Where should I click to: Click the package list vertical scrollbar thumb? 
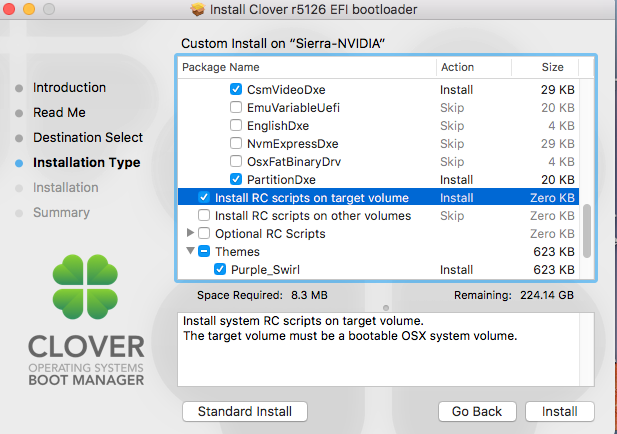click(x=587, y=231)
